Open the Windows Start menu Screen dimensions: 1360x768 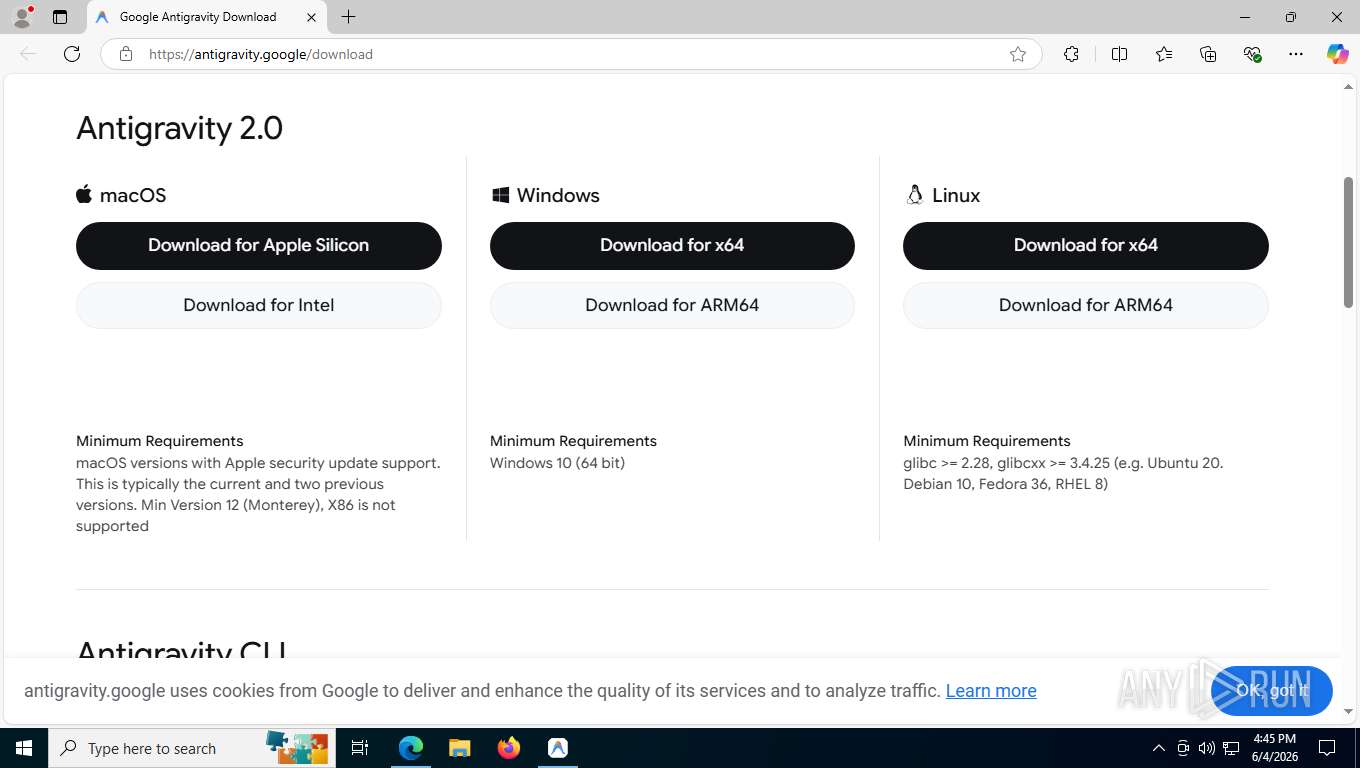(x=24, y=748)
